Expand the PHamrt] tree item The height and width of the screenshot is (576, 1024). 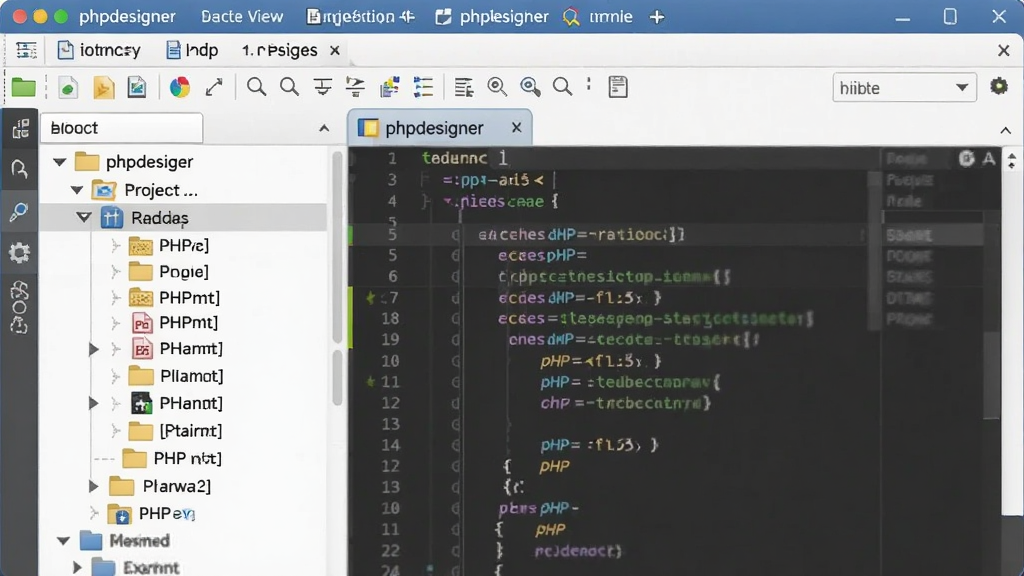pos(93,349)
